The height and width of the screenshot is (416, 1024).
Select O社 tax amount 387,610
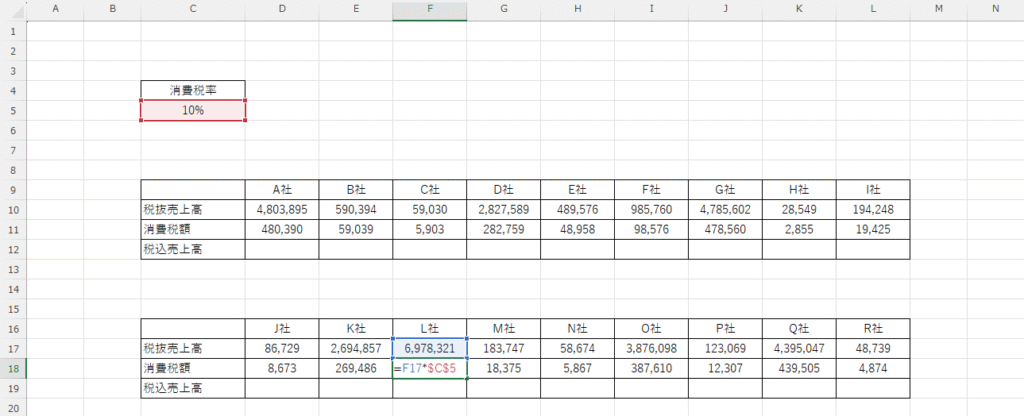(x=651, y=368)
